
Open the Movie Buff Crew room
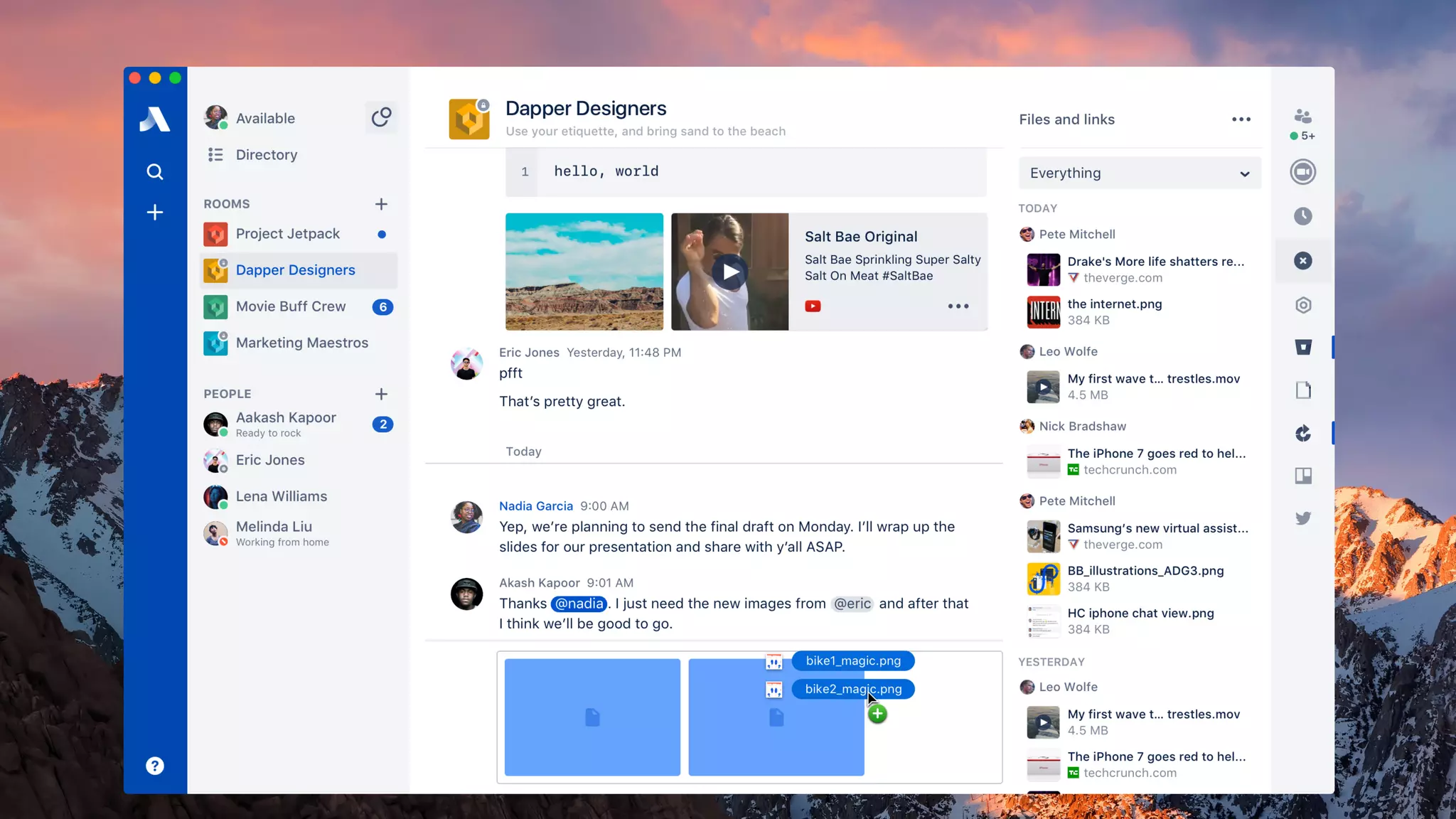pos(291,306)
